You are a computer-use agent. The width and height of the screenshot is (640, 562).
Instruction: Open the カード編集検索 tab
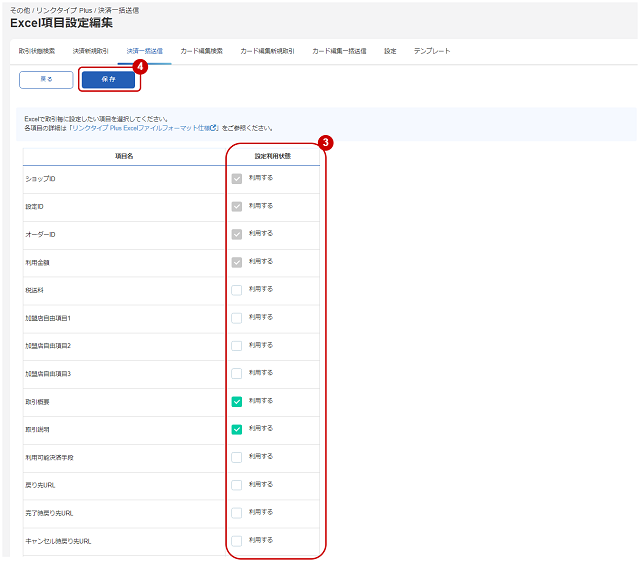point(202,51)
